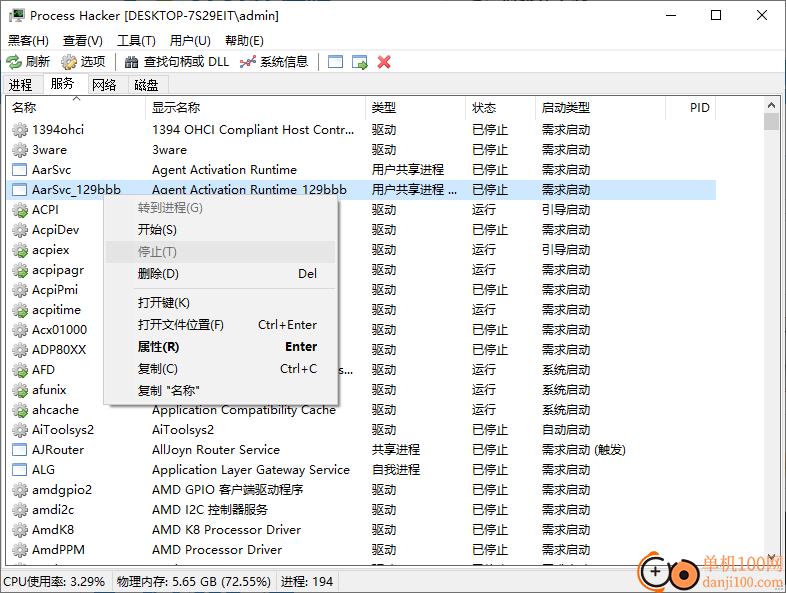Click the AcpiDev service gear icon
This screenshot has height=593, width=786.
pos(20,230)
